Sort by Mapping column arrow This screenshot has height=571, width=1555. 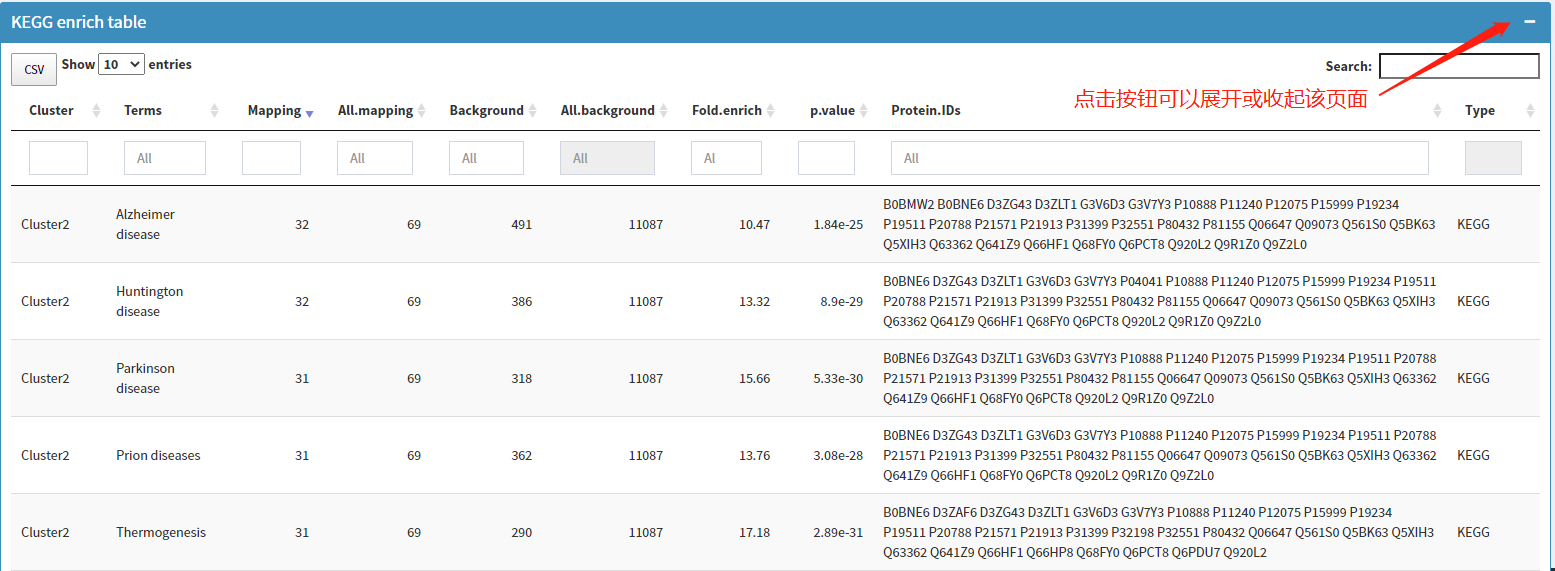309,111
